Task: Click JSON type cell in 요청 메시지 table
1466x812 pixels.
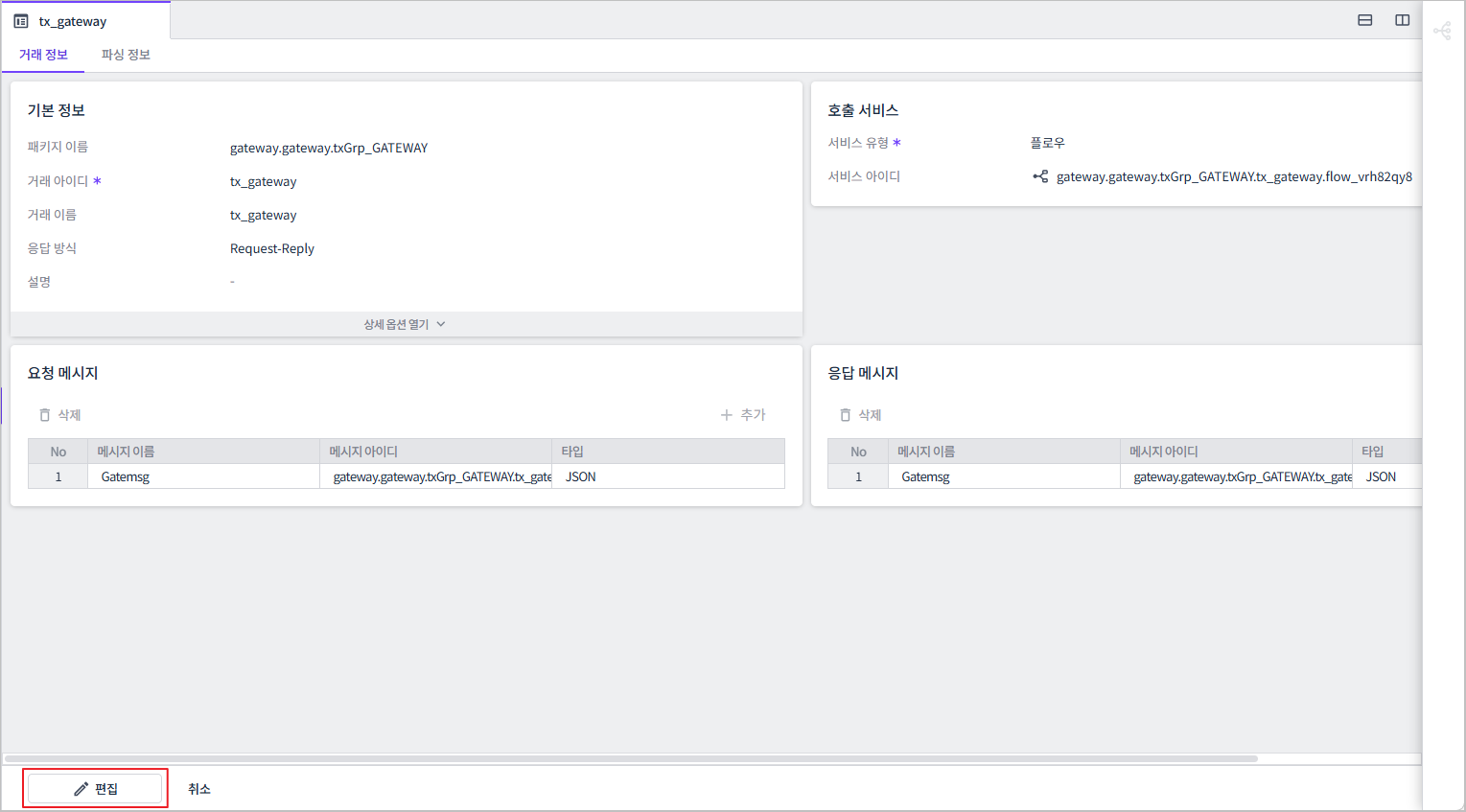Action: coord(668,476)
